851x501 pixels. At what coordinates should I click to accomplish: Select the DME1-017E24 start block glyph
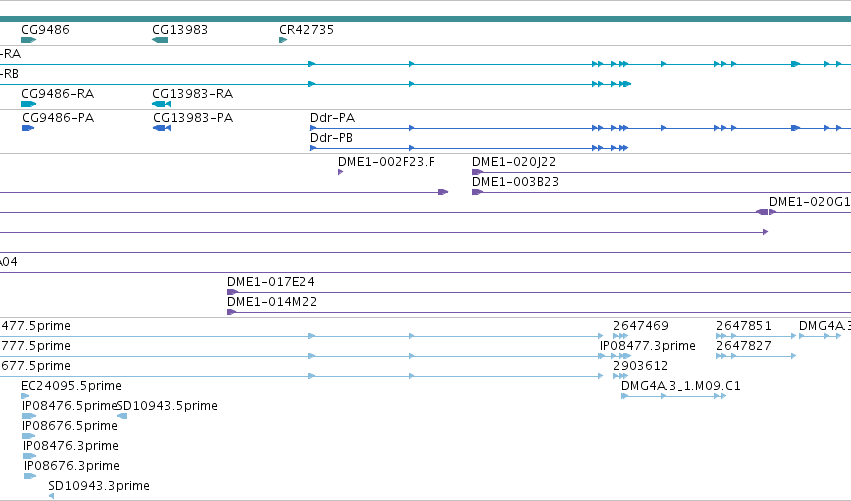pos(232,292)
